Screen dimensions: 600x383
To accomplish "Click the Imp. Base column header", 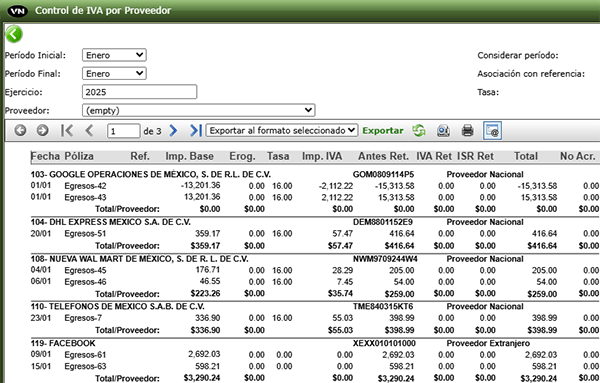I will point(189,156).
